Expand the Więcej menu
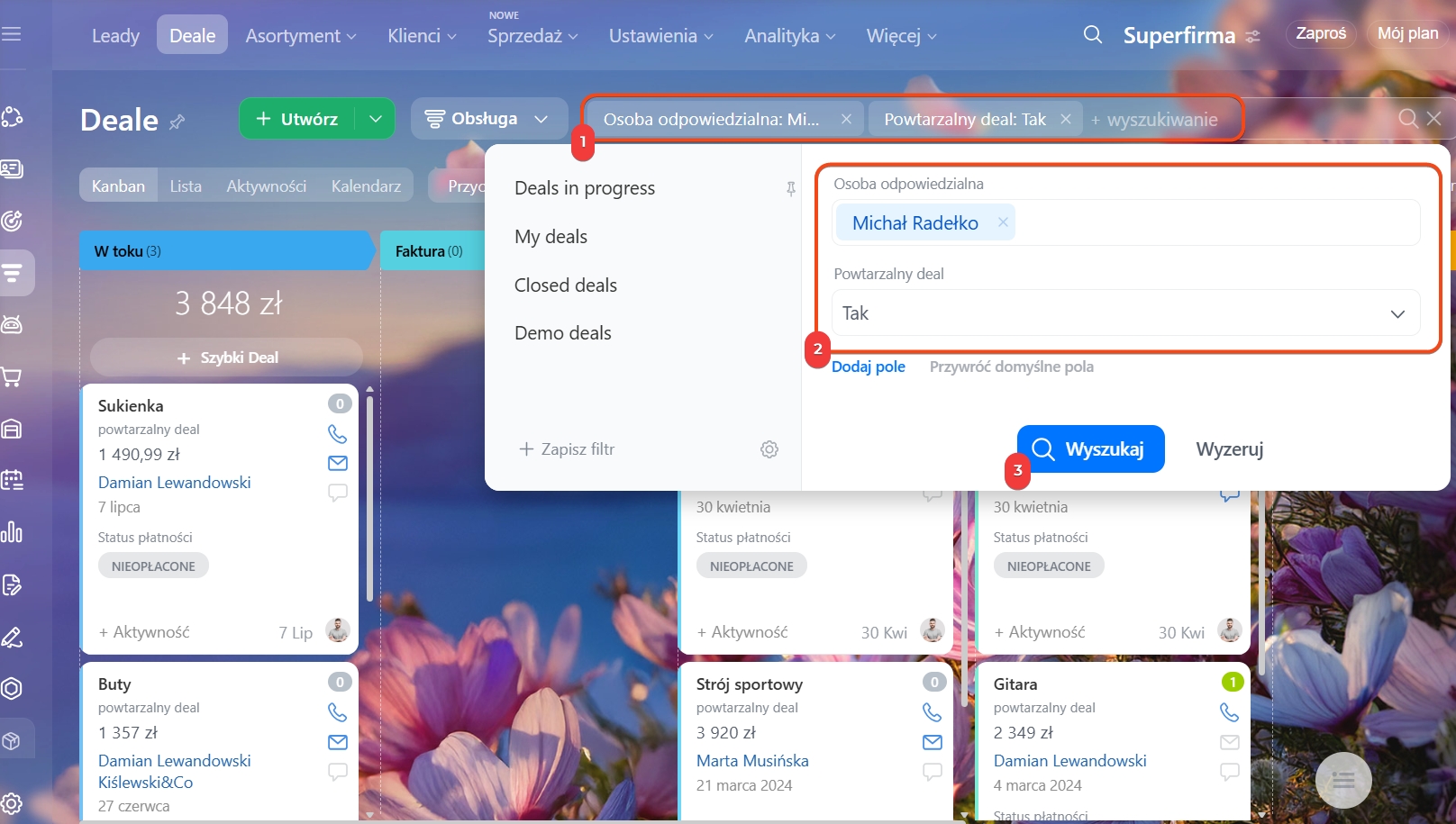Viewport: 1456px width, 824px height. click(x=901, y=36)
